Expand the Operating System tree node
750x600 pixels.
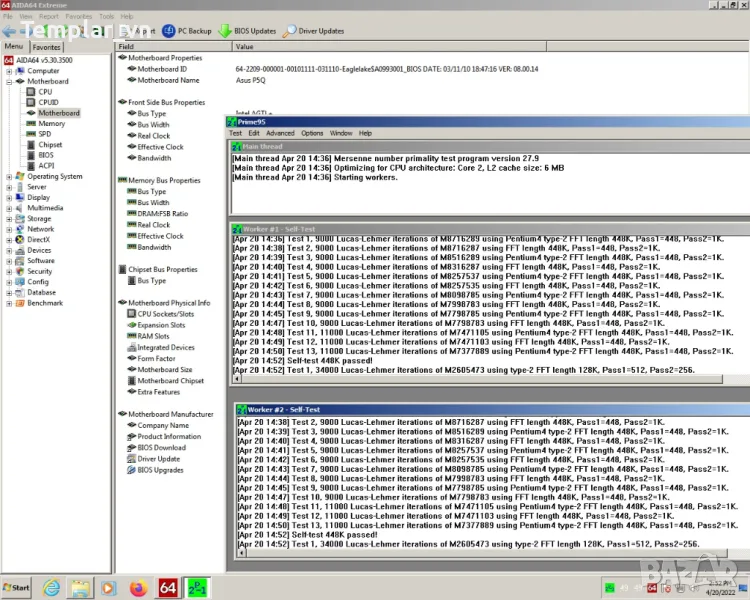point(10,177)
